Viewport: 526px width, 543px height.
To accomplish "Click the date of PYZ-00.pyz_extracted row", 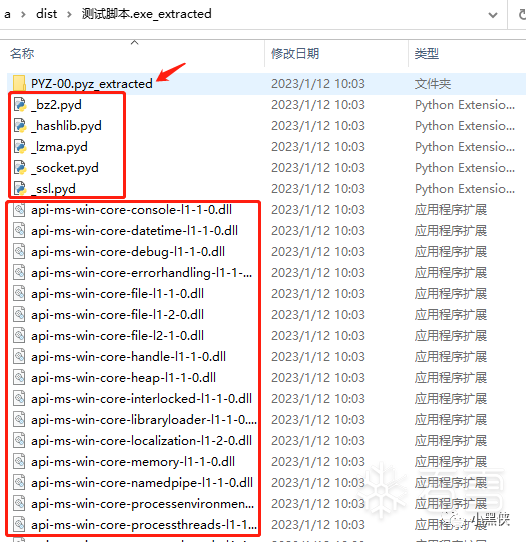I will pos(318,83).
